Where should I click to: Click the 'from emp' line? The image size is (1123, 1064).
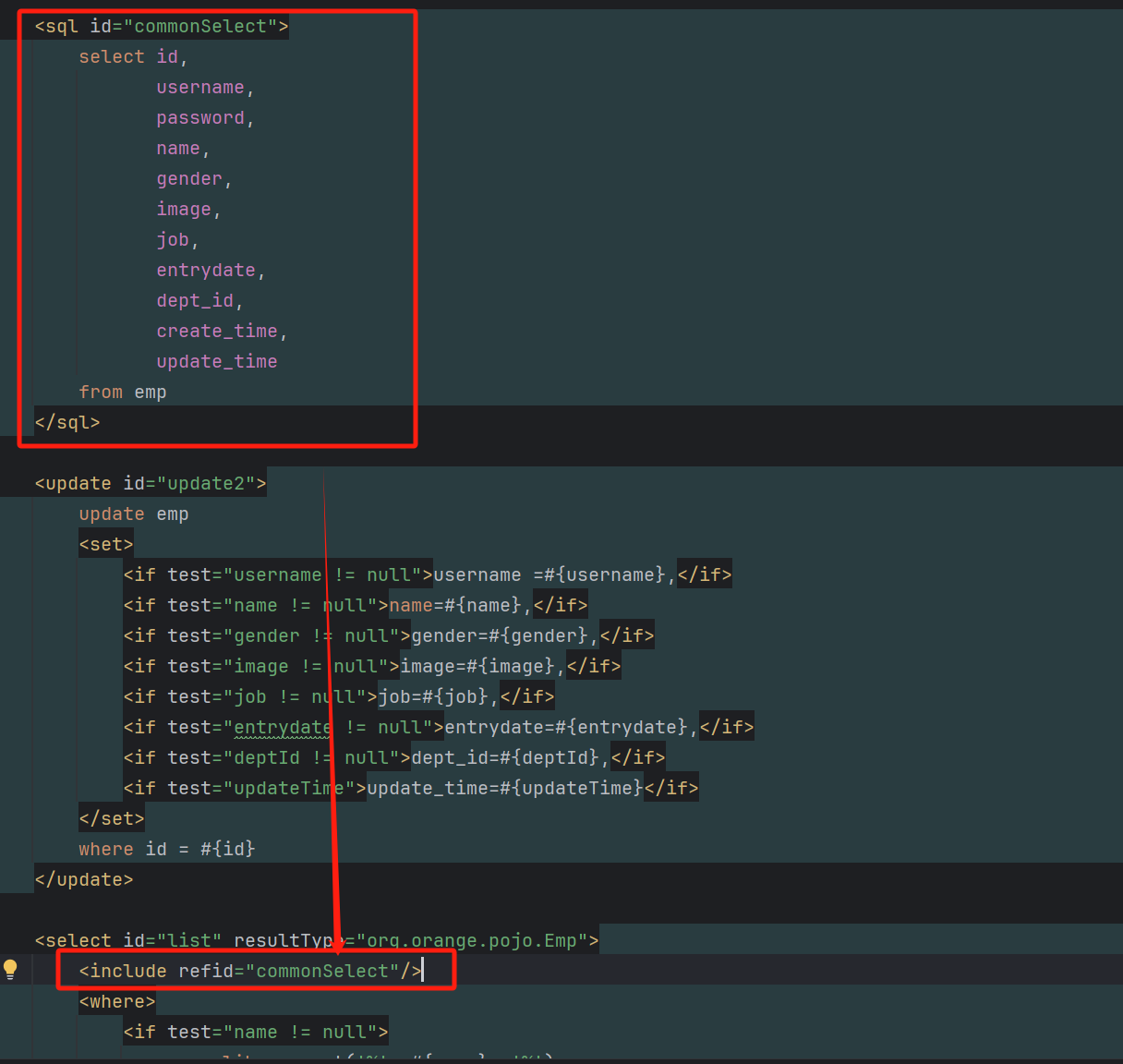pos(123,392)
